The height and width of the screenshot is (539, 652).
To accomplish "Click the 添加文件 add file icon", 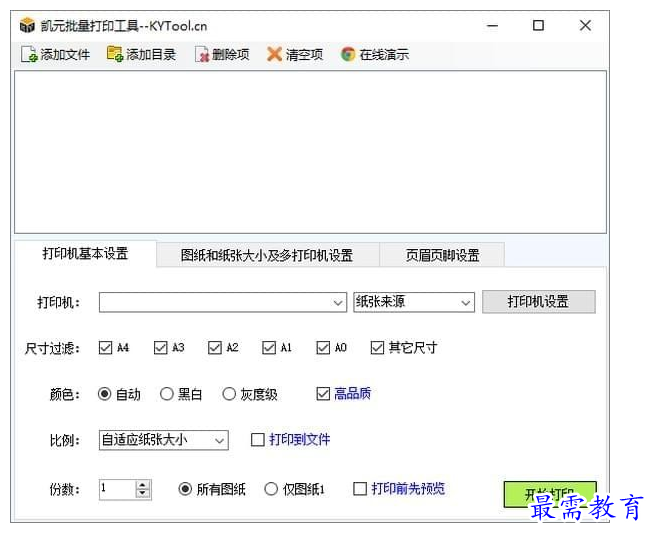I will [x=29, y=54].
